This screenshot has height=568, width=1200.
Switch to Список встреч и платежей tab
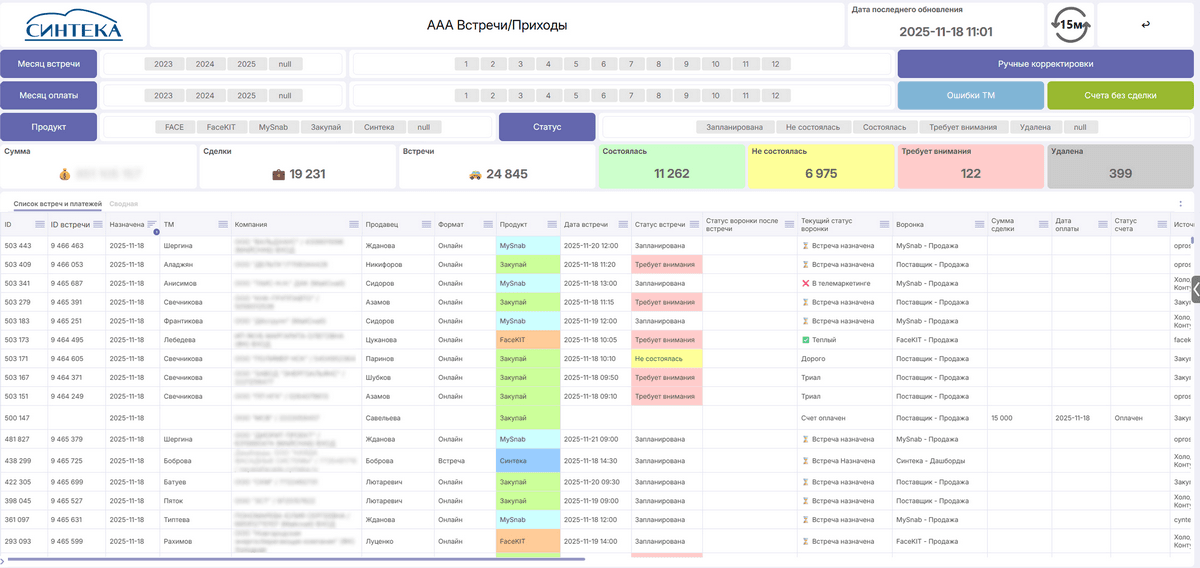[57, 203]
